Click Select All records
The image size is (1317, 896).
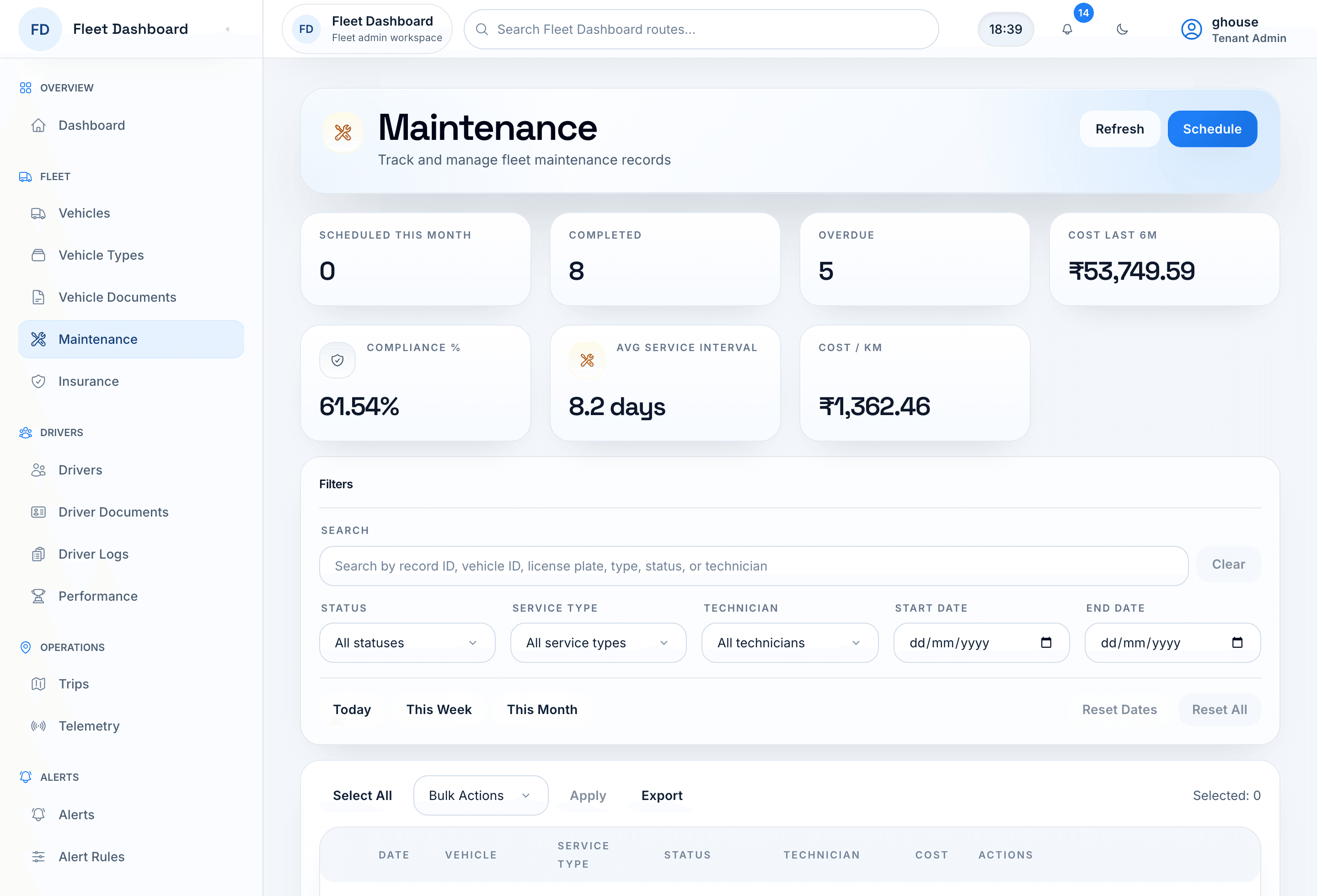click(x=362, y=795)
